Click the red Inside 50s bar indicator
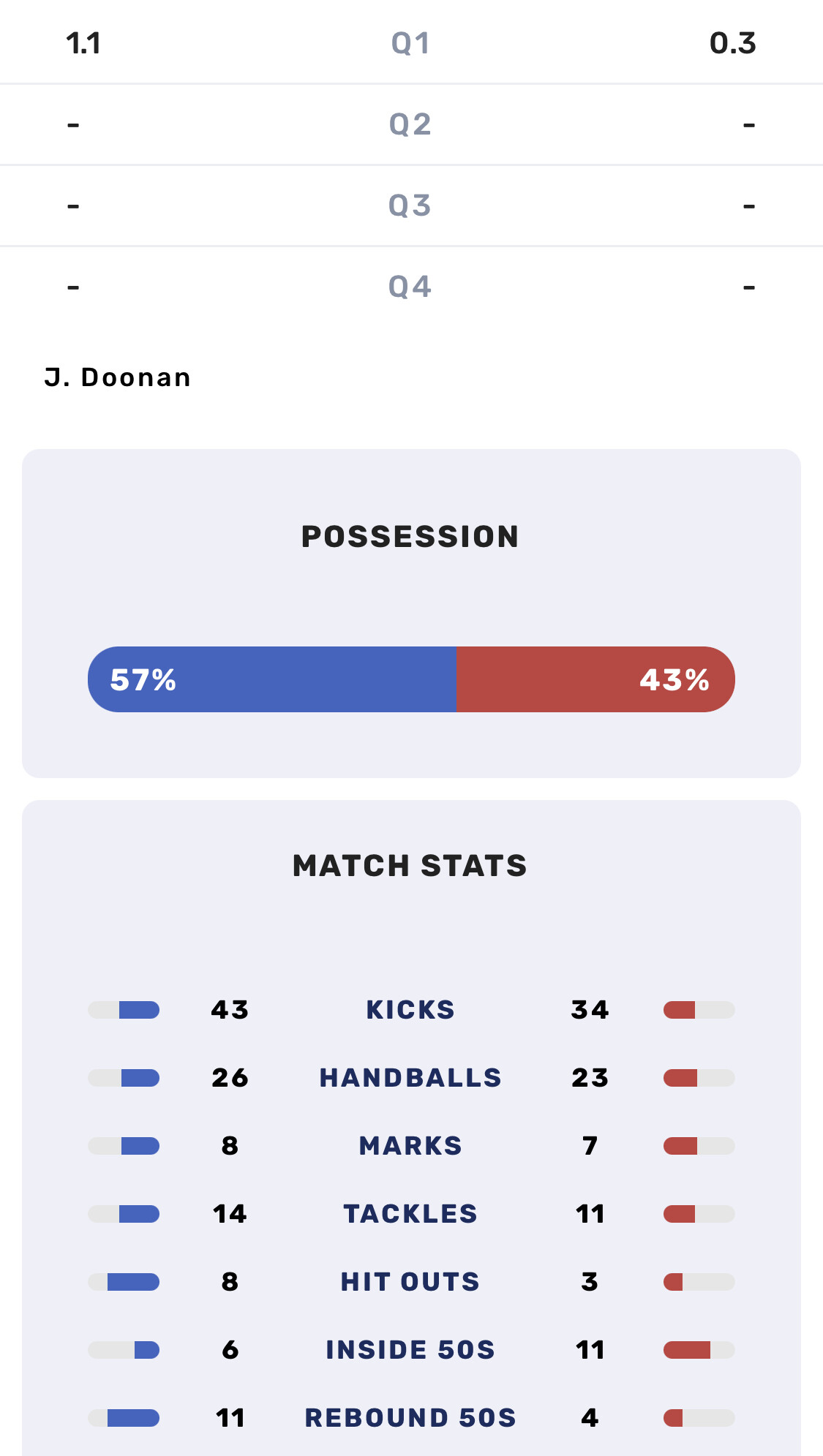The image size is (823, 1456). coord(687,1350)
